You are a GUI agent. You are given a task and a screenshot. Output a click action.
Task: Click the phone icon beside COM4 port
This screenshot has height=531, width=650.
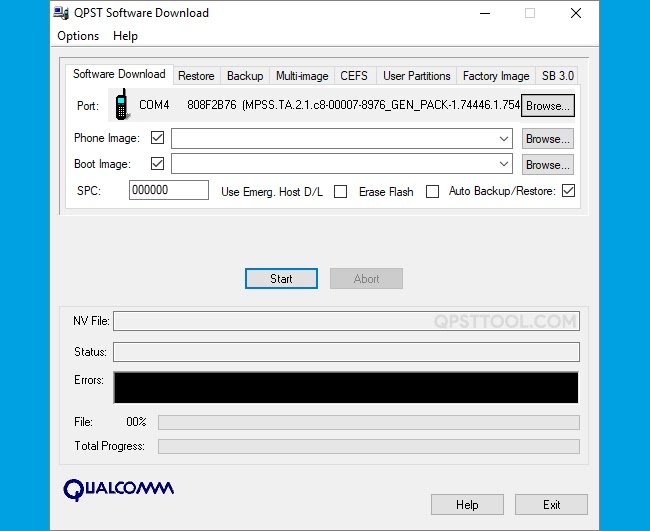coord(121,104)
